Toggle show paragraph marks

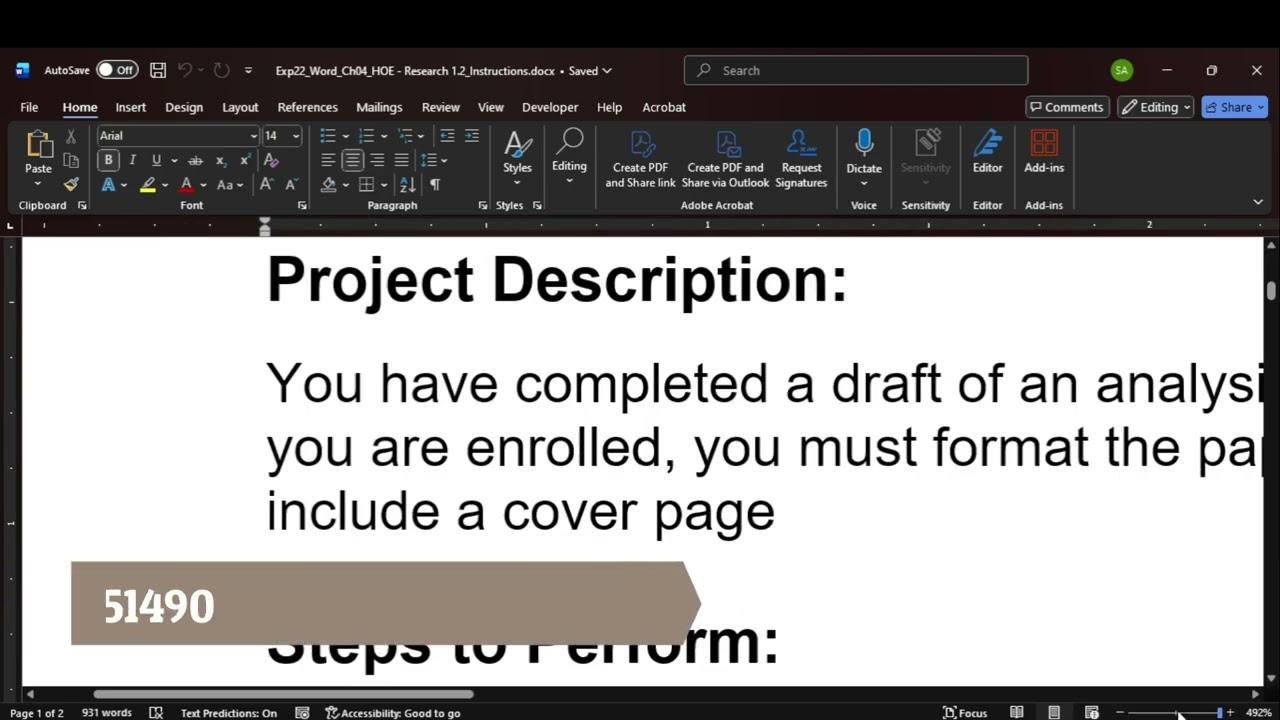[434, 184]
